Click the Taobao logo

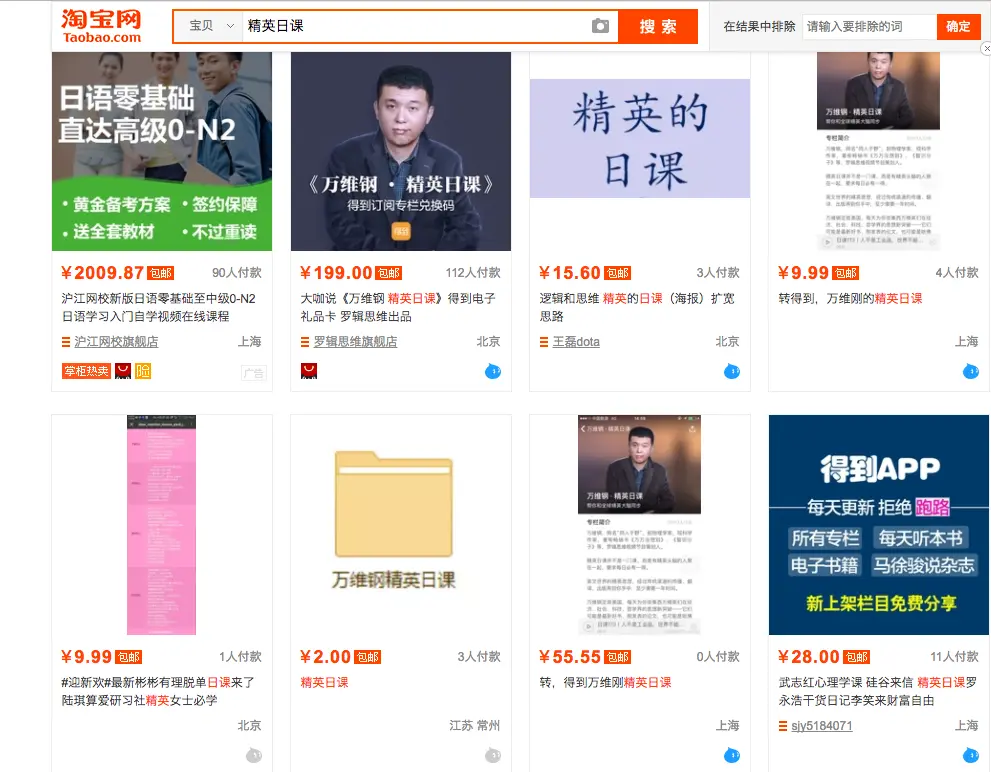point(101,26)
